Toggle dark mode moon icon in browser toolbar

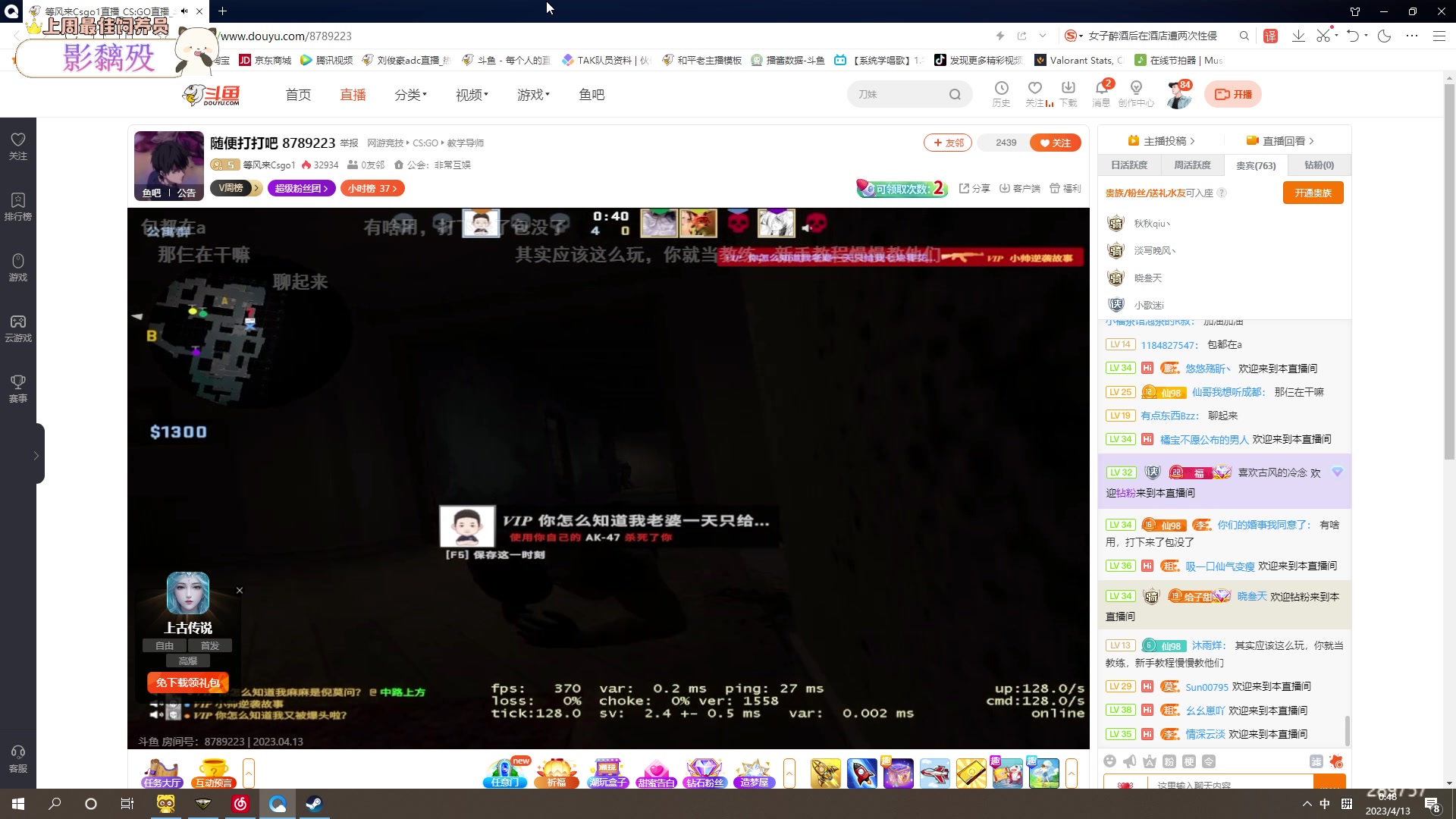pyautogui.click(x=1385, y=36)
